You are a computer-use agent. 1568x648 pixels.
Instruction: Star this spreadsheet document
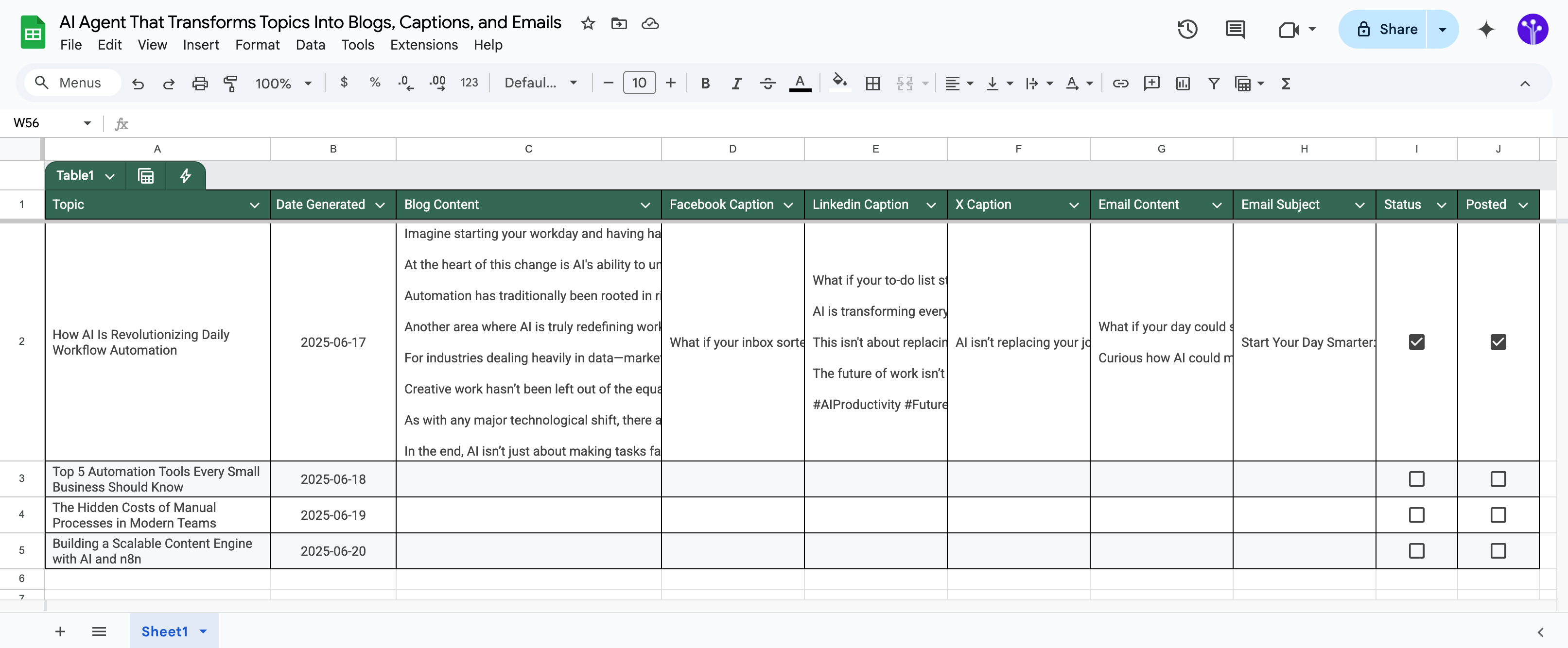(587, 24)
